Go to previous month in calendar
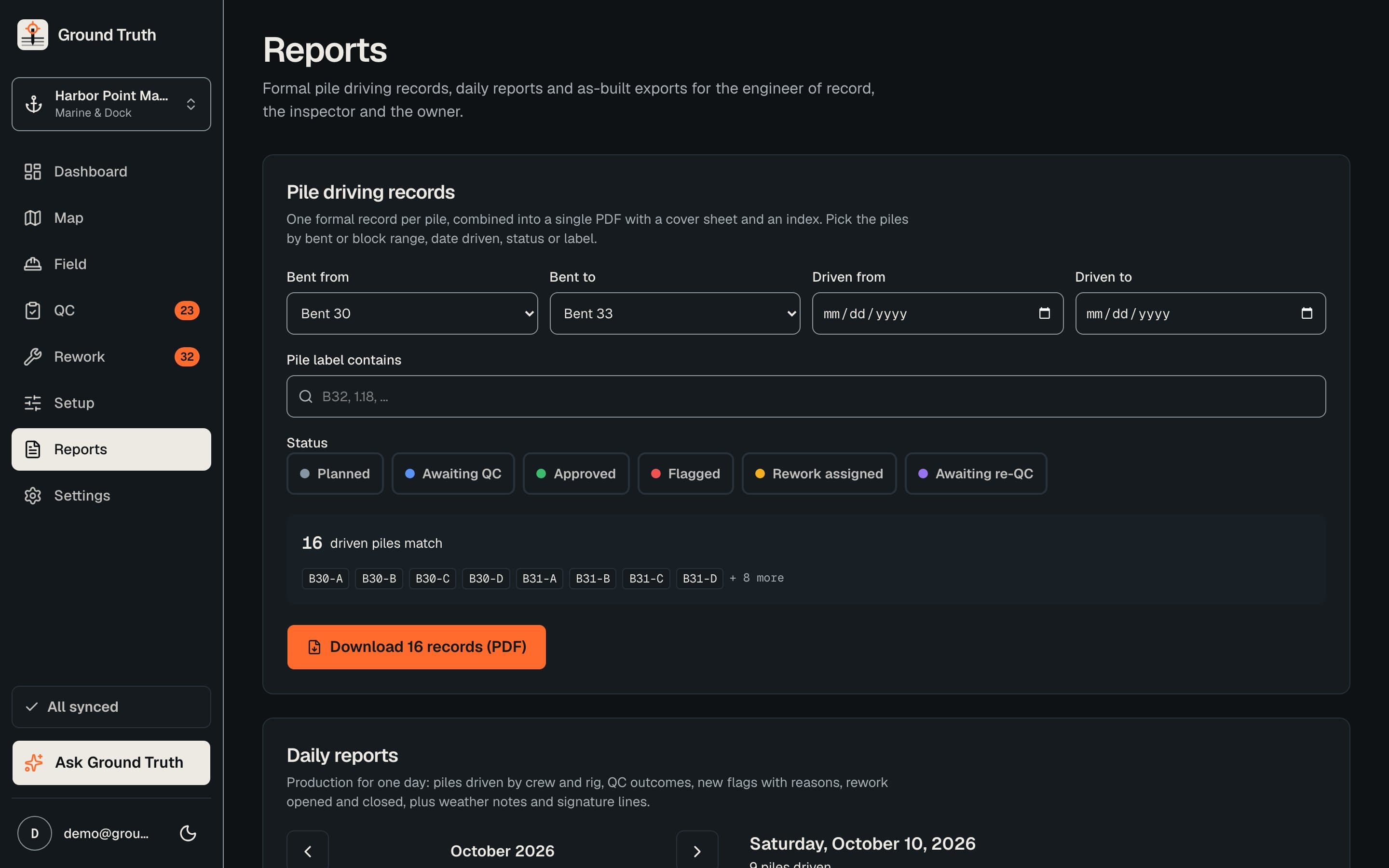The width and height of the screenshot is (1389, 868). (x=308, y=851)
